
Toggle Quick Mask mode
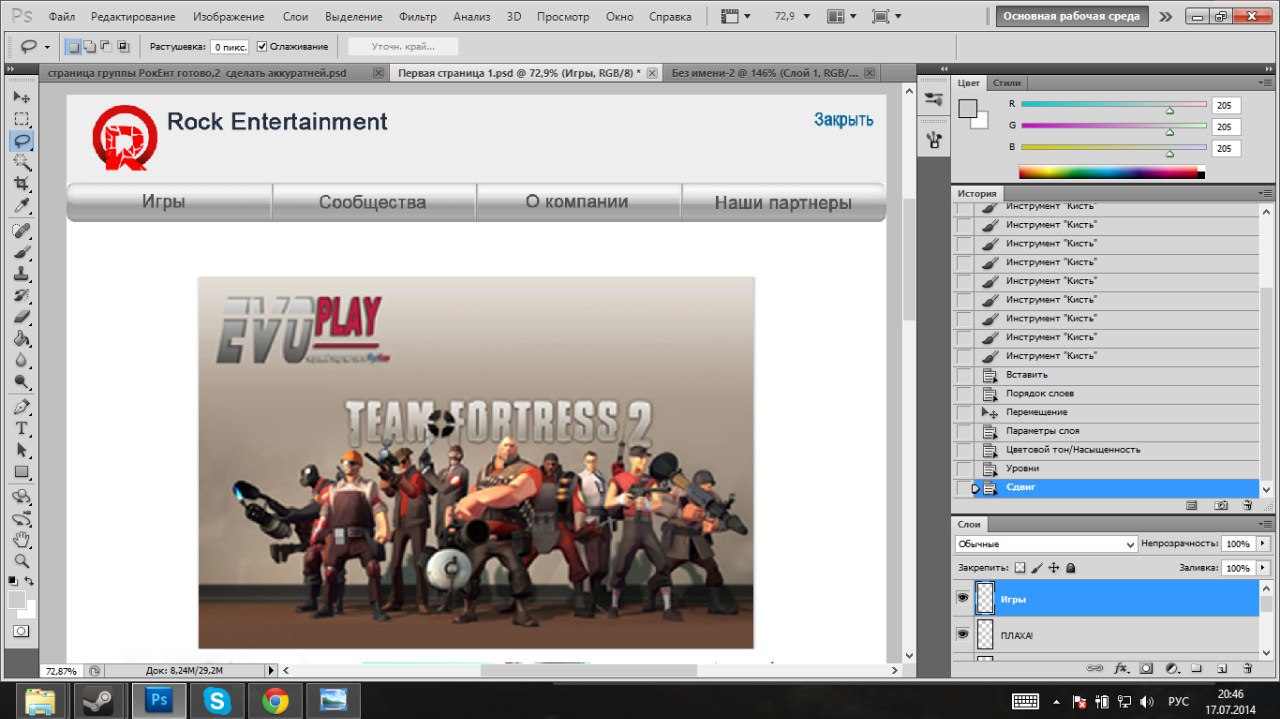point(21,632)
